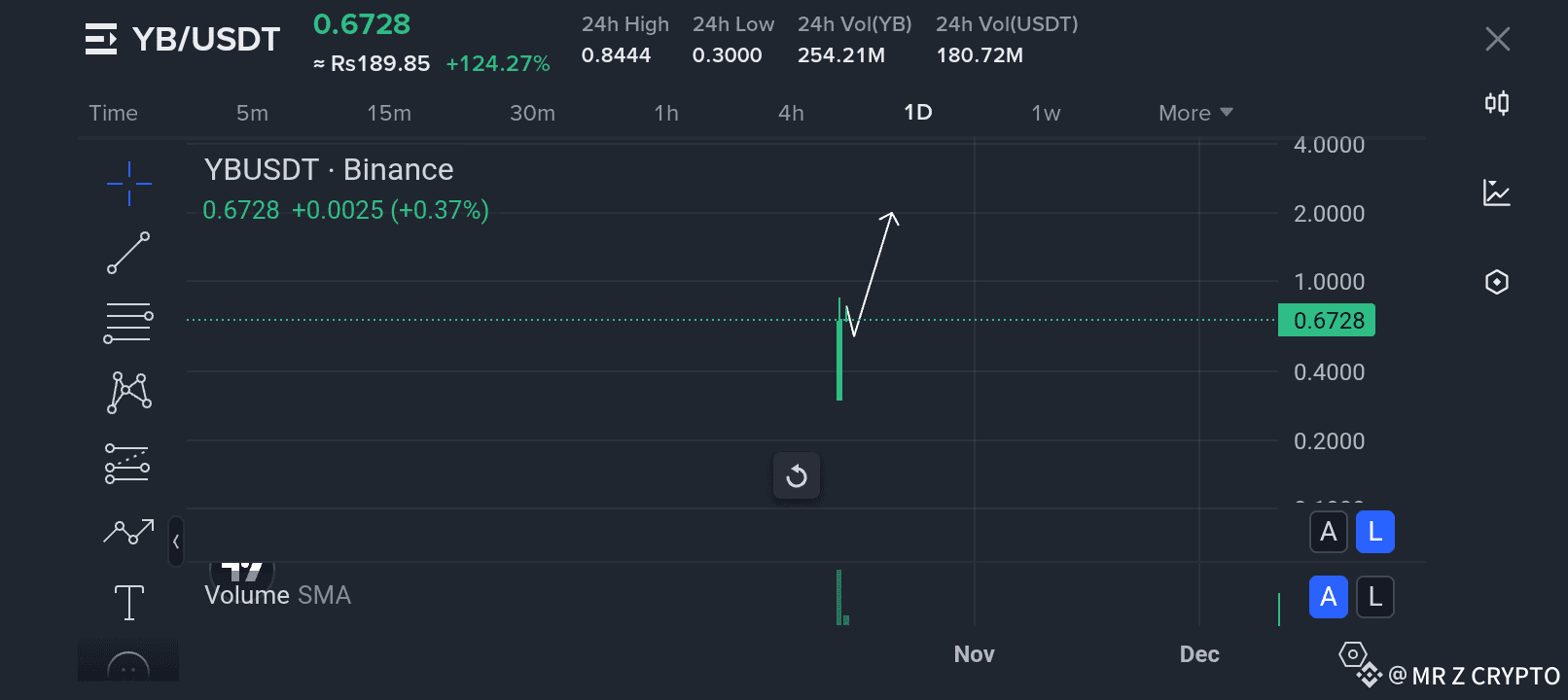Open the candlestick chart style icon

[x=1497, y=103]
